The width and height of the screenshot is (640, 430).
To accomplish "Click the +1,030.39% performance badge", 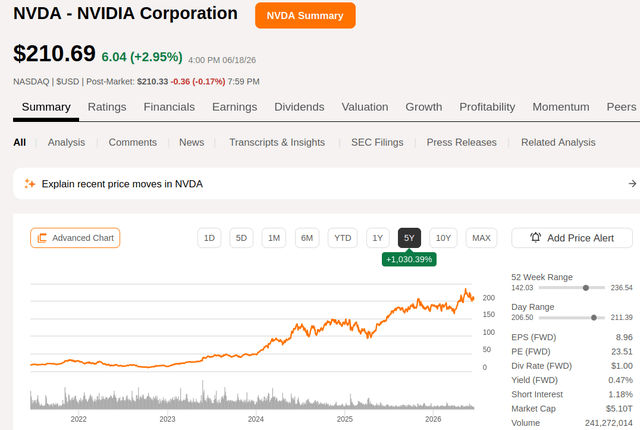I will (409, 259).
